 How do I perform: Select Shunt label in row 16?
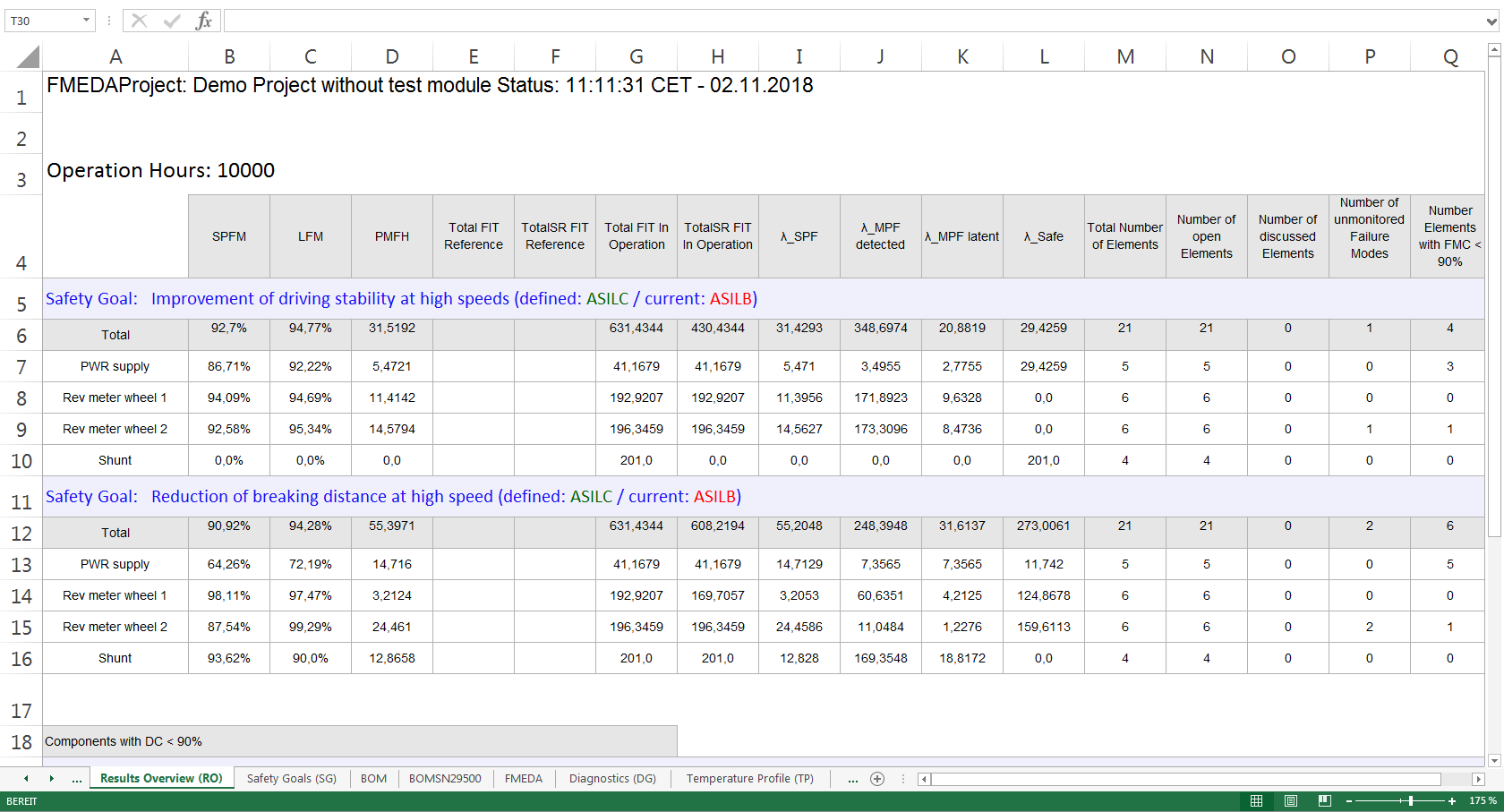pos(115,658)
